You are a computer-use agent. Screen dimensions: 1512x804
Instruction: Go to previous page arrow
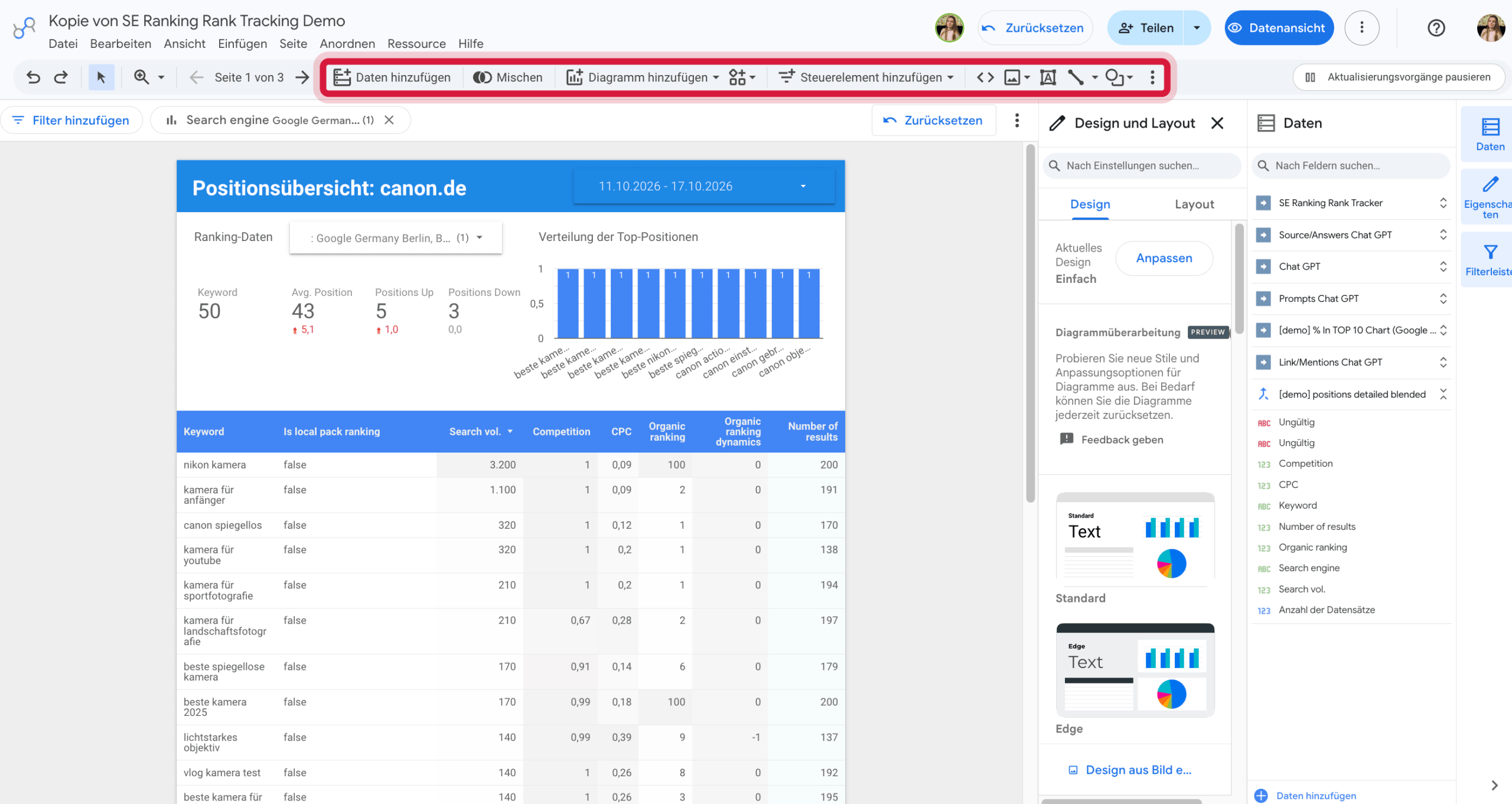196,77
